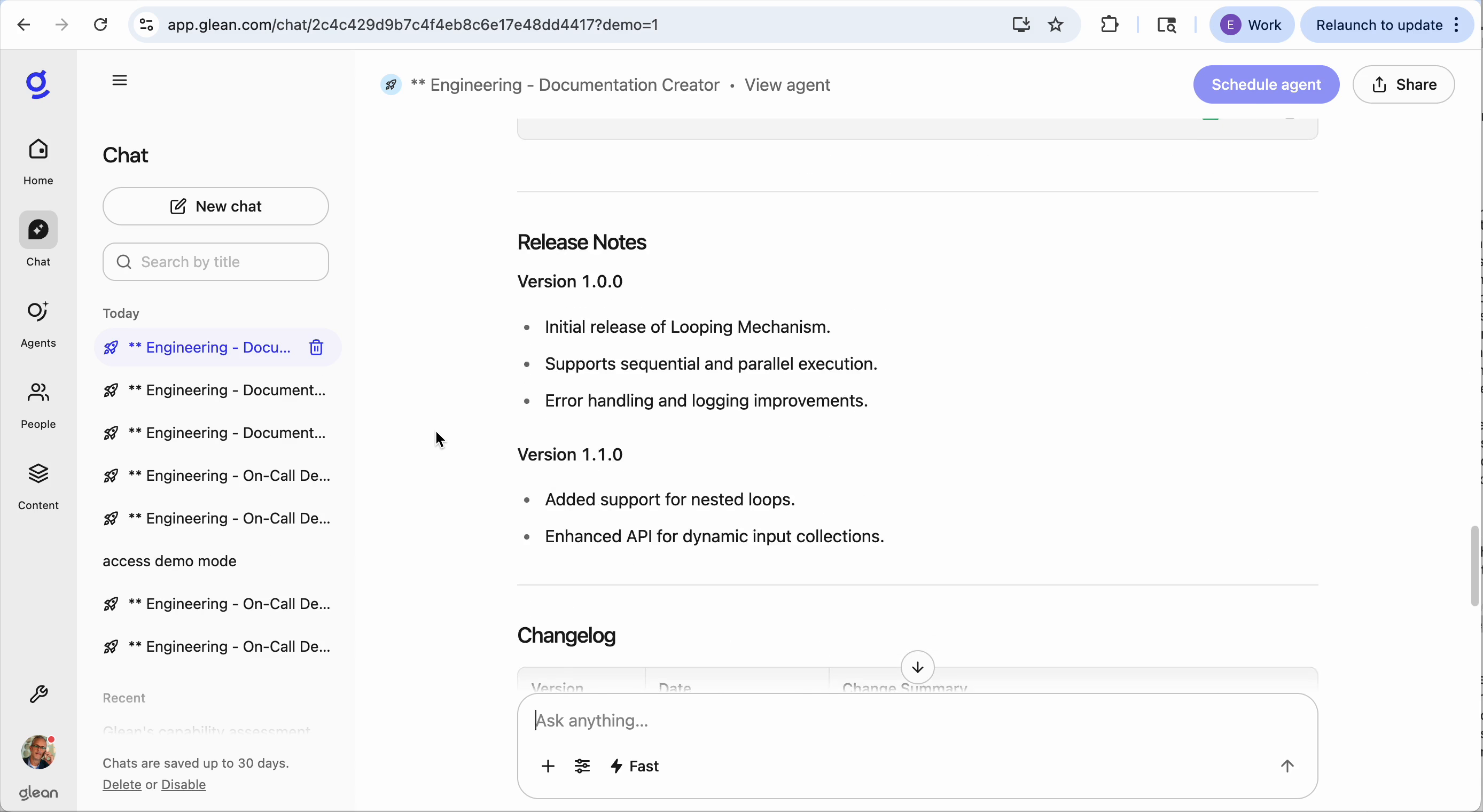
Task: Click the Glean logo at top left
Action: (x=37, y=84)
